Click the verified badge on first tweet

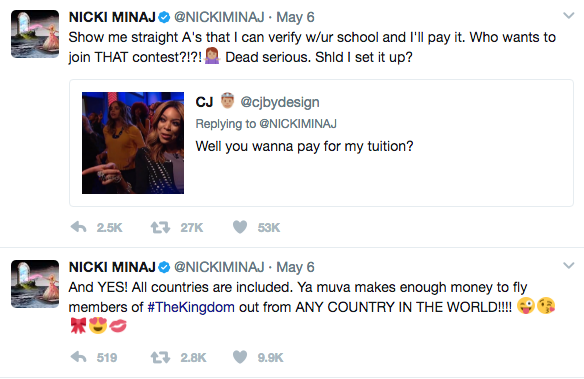pos(164,17)
